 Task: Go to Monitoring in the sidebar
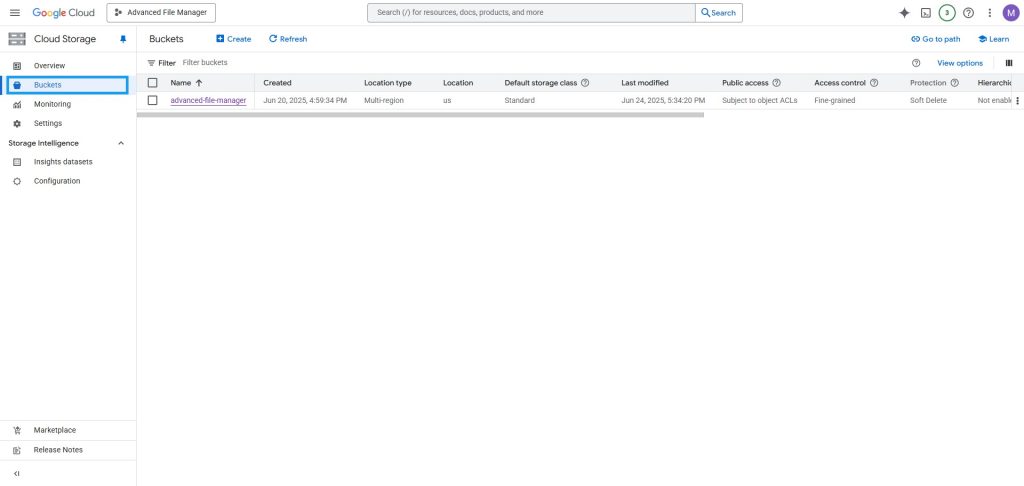coord(52,104)
